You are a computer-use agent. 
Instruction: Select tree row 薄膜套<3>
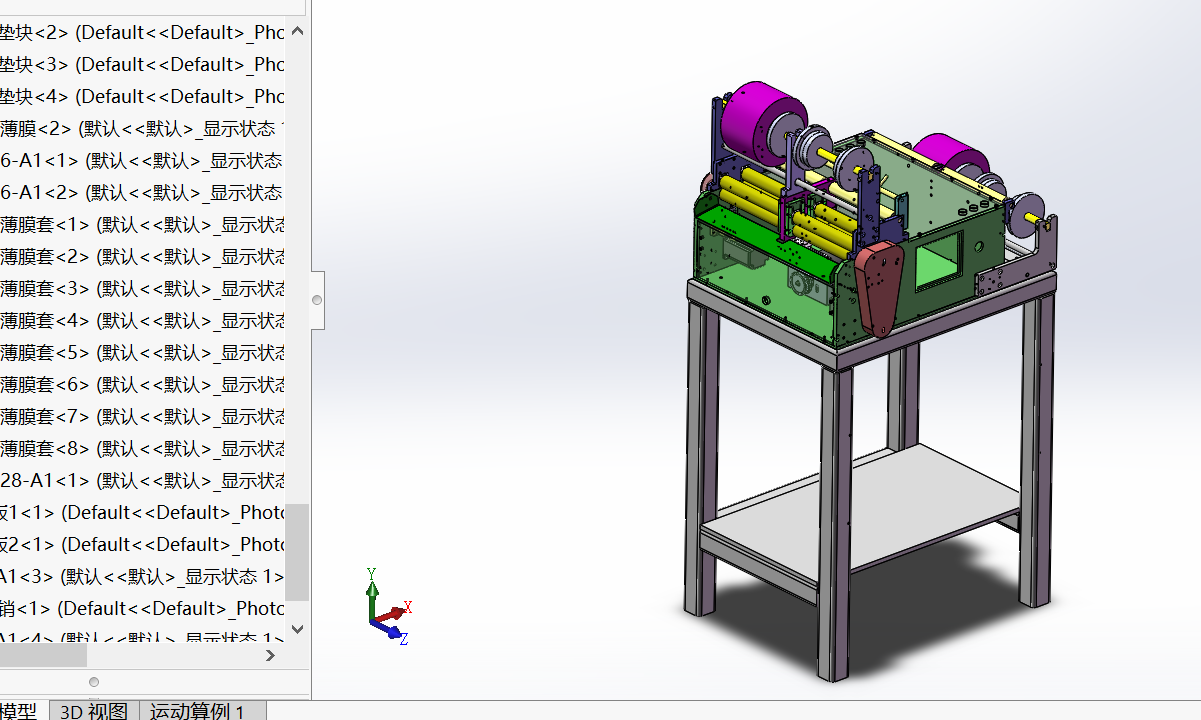(x=142, y=288)
